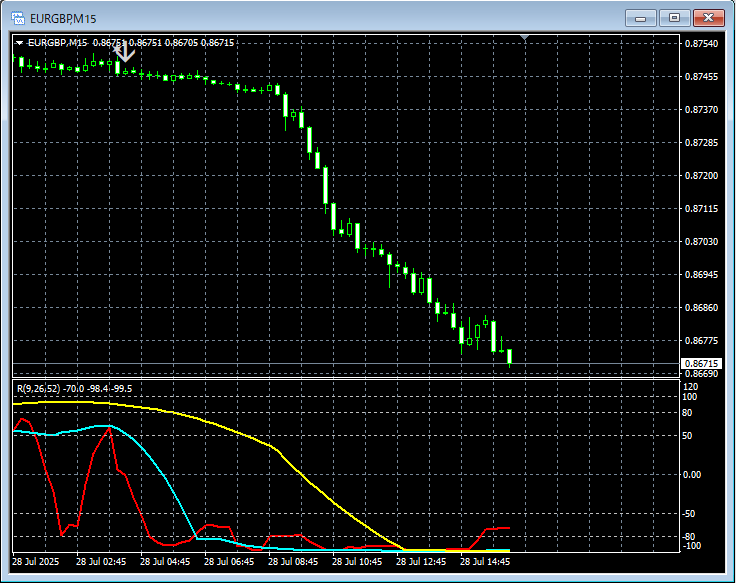The height and width of the screenshot is (583, 737).
Task: Click the gray chart shift triangle marker
Action: [526, 39]
